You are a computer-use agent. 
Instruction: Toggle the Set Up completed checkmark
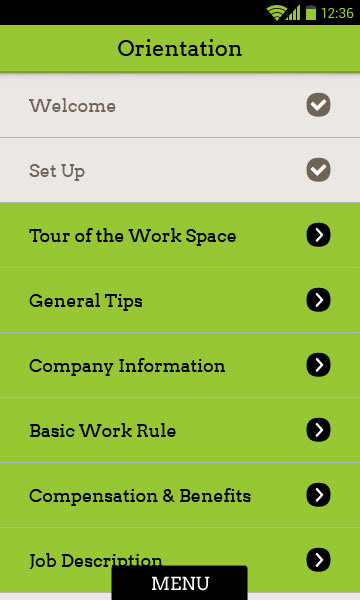click(318, 170)
